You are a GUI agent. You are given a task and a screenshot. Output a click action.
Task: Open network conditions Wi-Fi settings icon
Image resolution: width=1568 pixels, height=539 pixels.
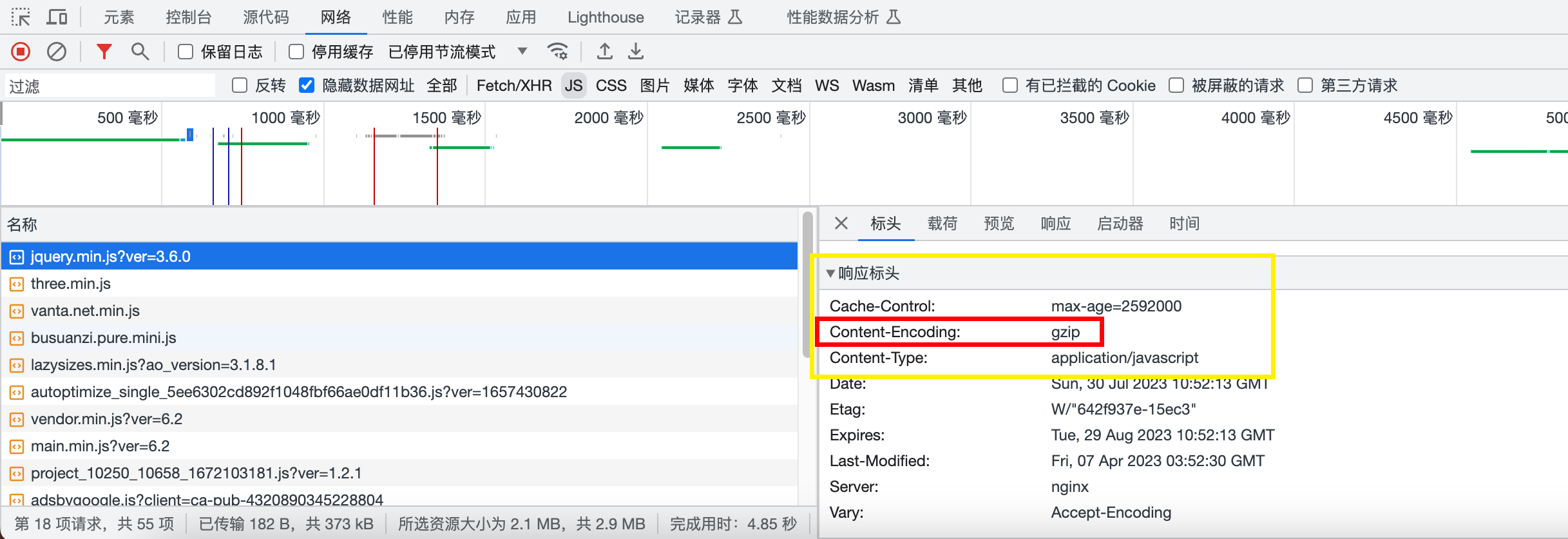point(557,52)
